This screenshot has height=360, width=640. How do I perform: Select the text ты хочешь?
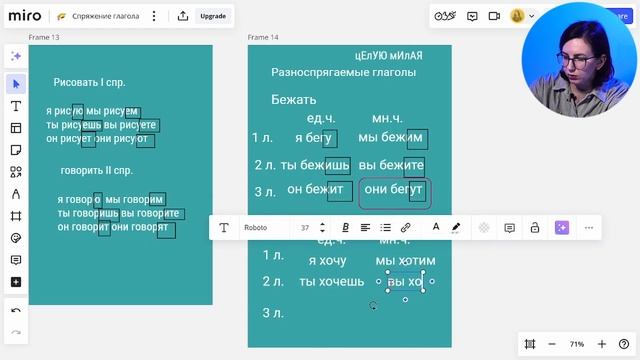coord(331,281)
